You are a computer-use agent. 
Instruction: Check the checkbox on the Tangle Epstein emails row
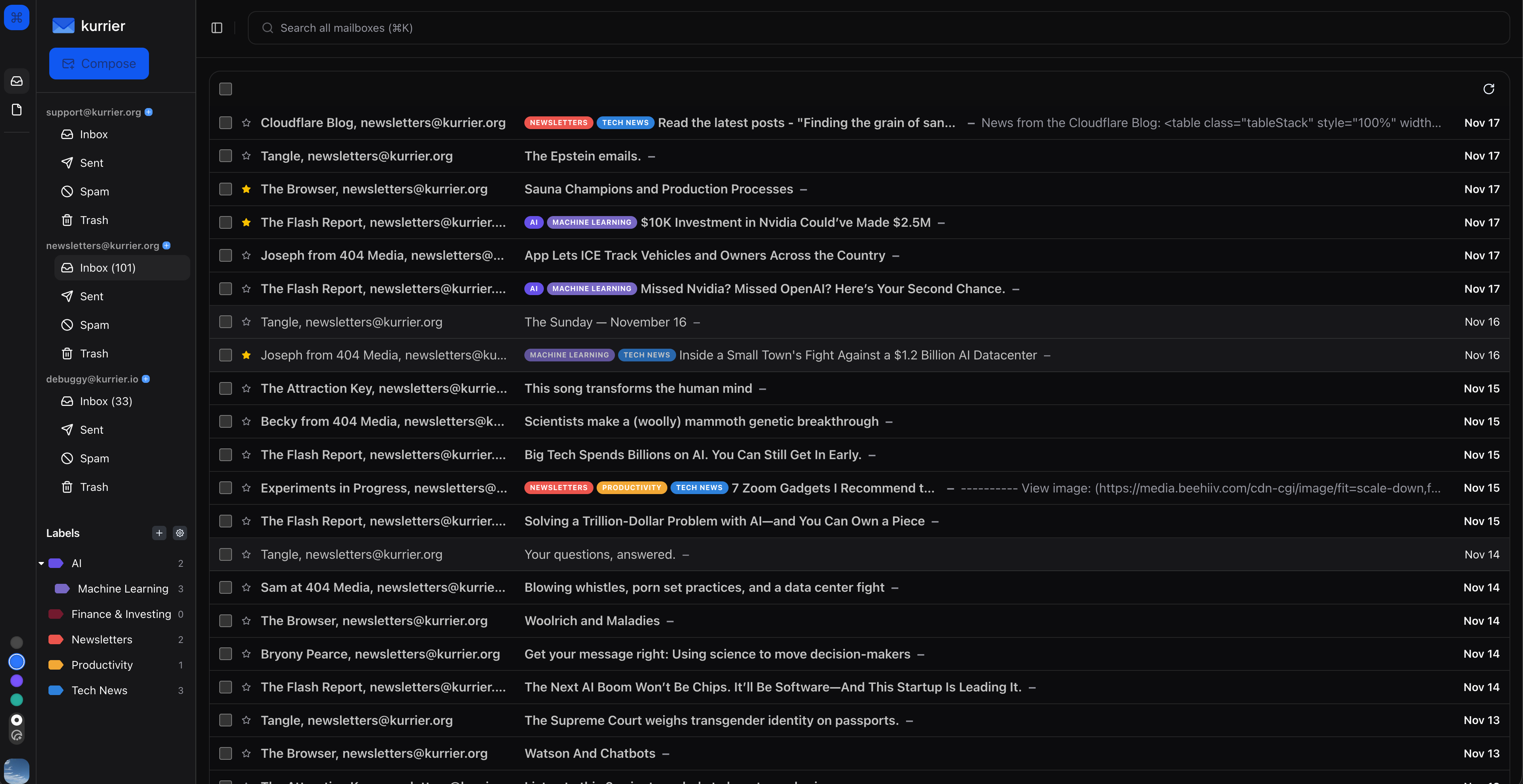(x=225, y=156)
